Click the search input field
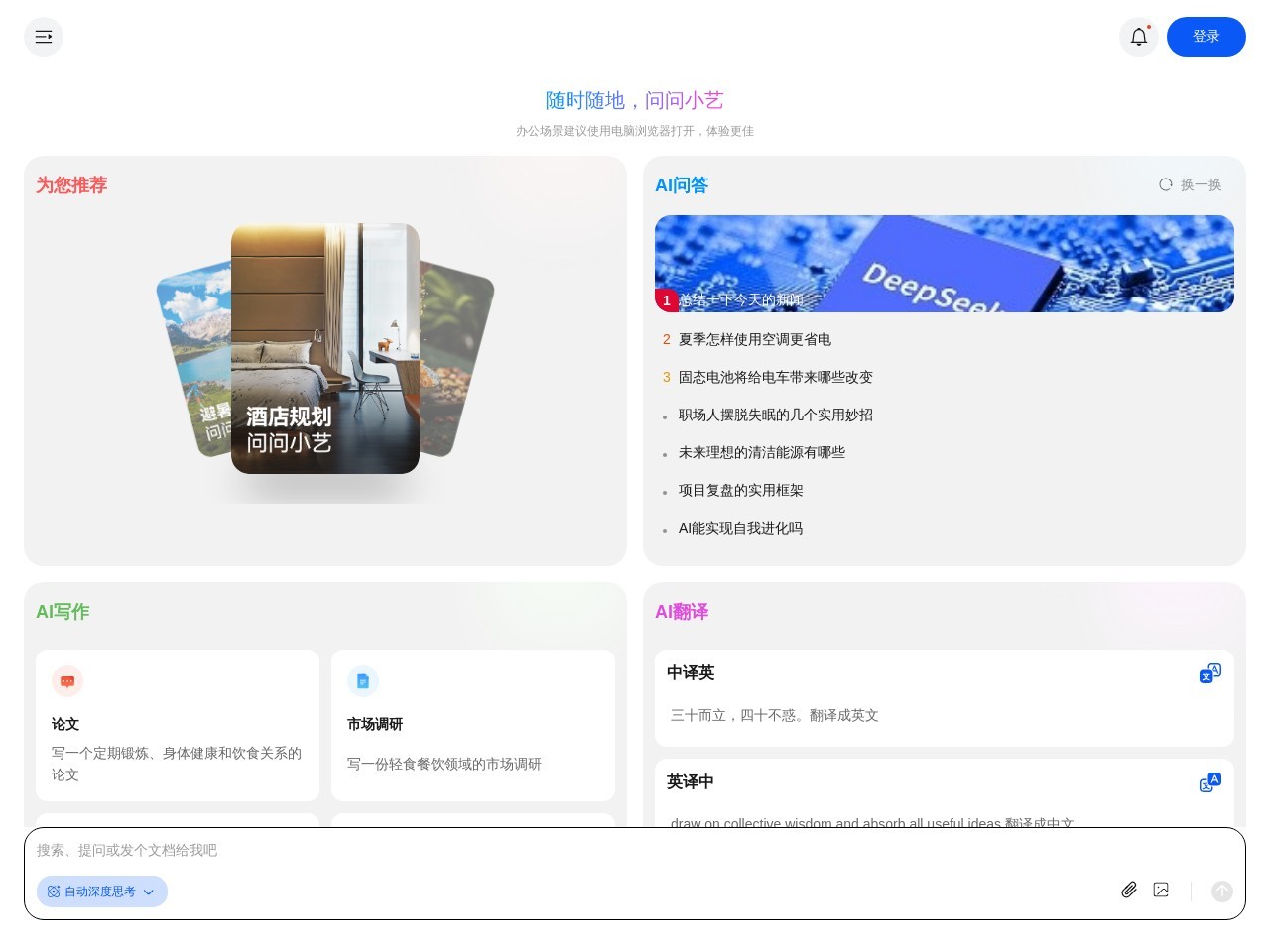Viewport: 1270px width, 952px height. pos(397,850)
